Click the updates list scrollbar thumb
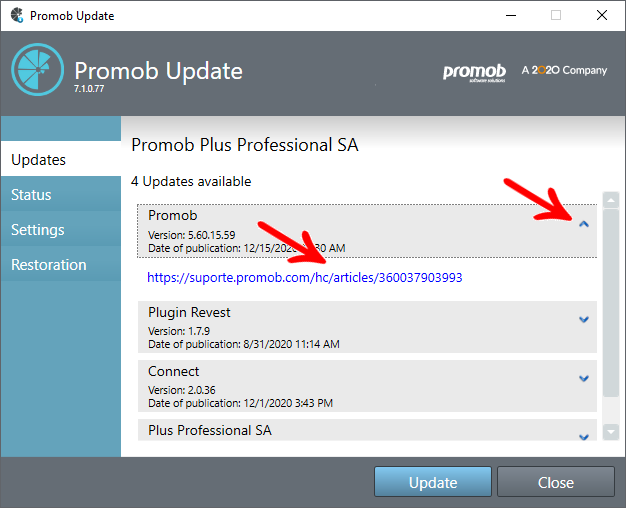The height and width of the screenshot is (508, 626). (611, 303)
